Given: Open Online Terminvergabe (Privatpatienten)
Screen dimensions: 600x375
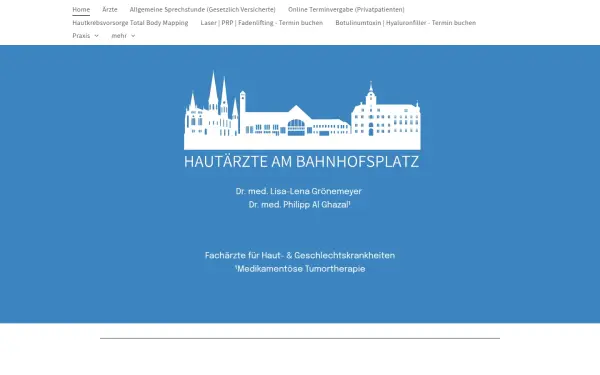Looking at the screenshot, I should [x=346, y=9].
